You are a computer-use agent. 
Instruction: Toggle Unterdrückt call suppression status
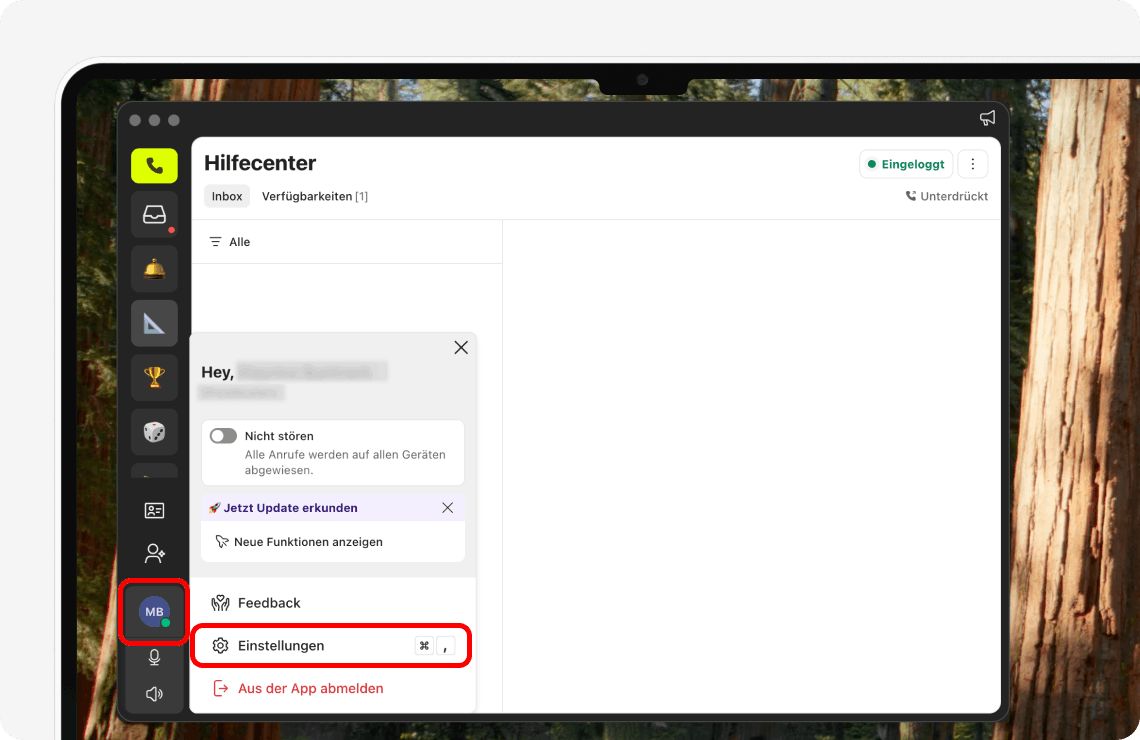946,196
